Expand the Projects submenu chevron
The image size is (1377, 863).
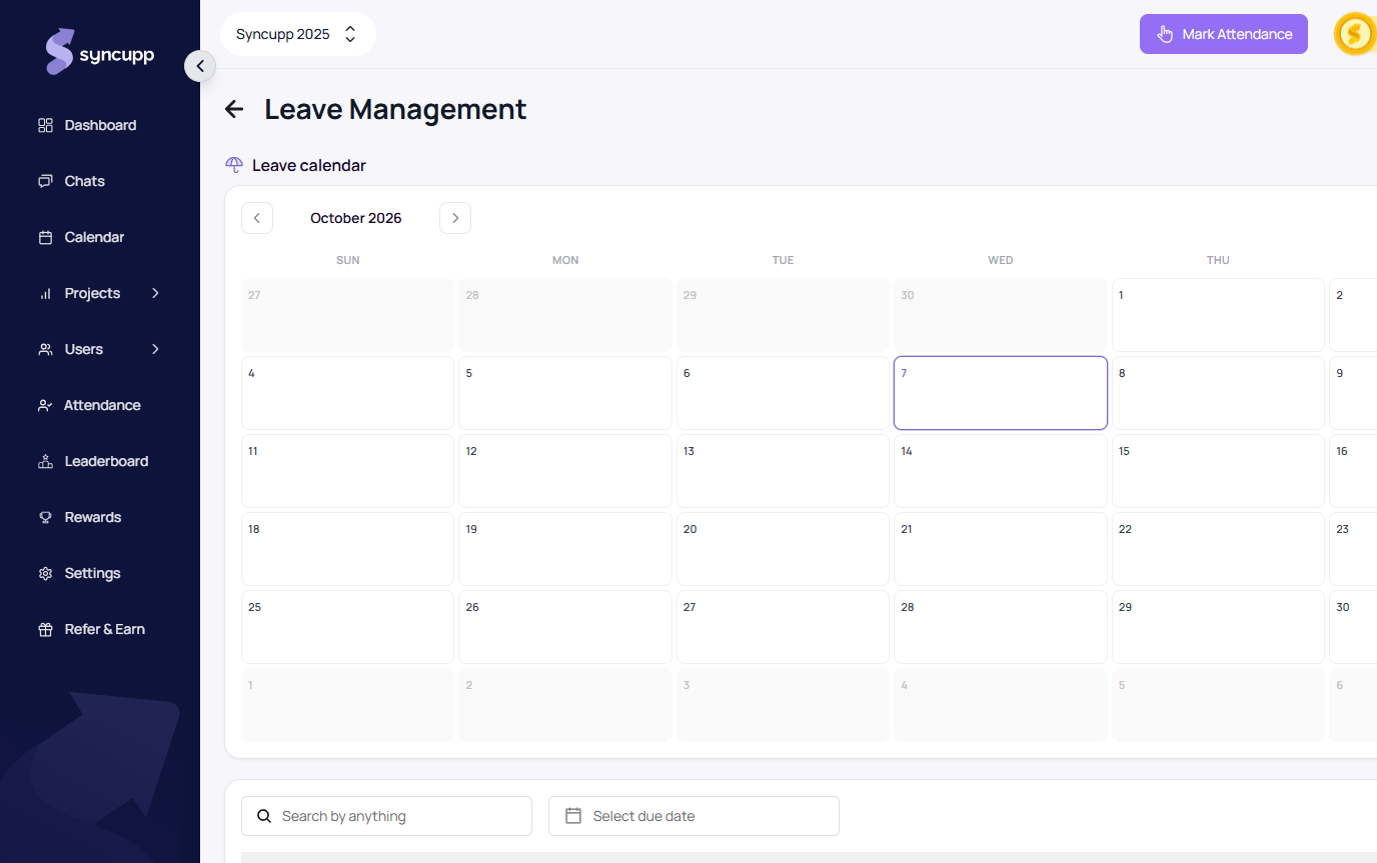coord(155,293)
